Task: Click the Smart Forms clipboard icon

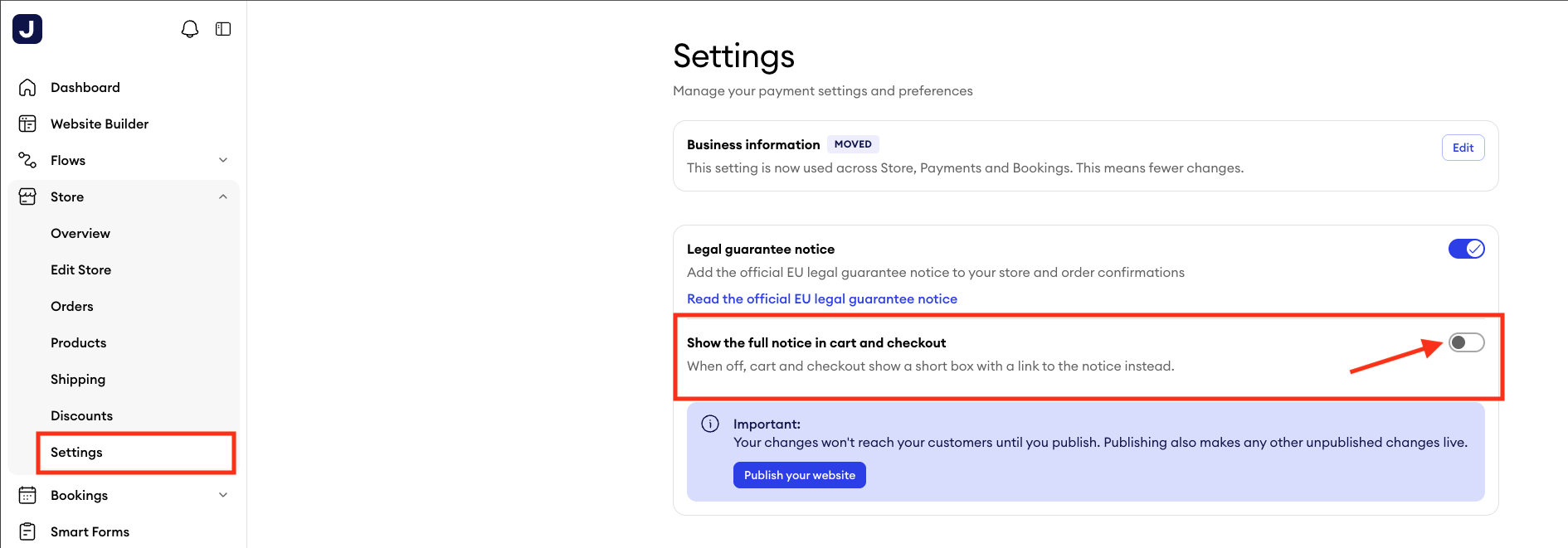Action: (27, 531)
